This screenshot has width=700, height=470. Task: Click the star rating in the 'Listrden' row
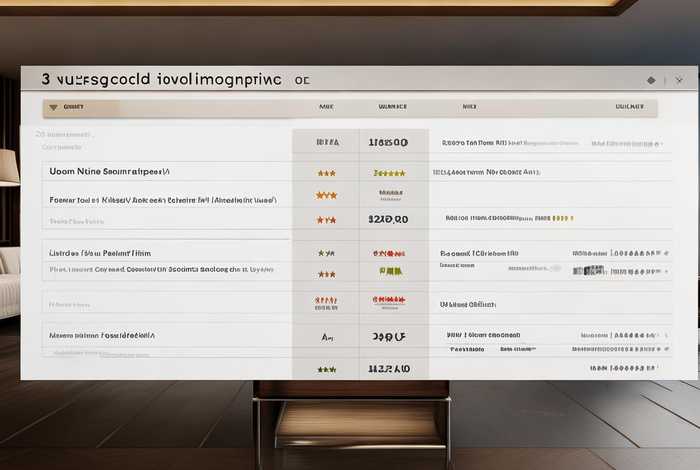pos(326,253)
